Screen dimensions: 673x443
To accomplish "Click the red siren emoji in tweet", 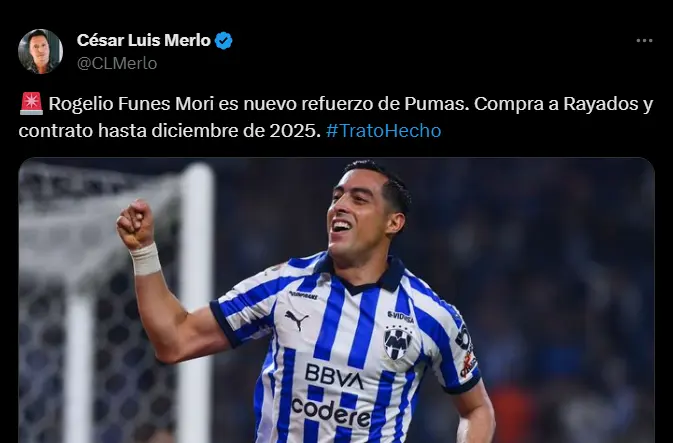I will point(31,104).
